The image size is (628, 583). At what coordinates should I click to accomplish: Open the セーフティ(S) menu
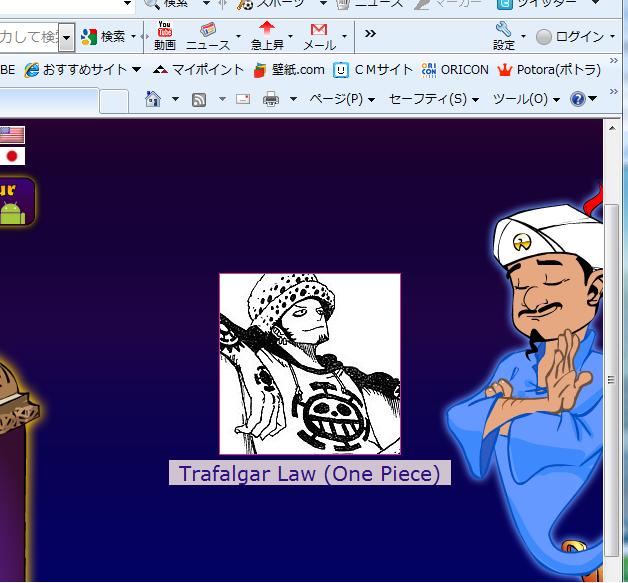(x=433, y=99)
